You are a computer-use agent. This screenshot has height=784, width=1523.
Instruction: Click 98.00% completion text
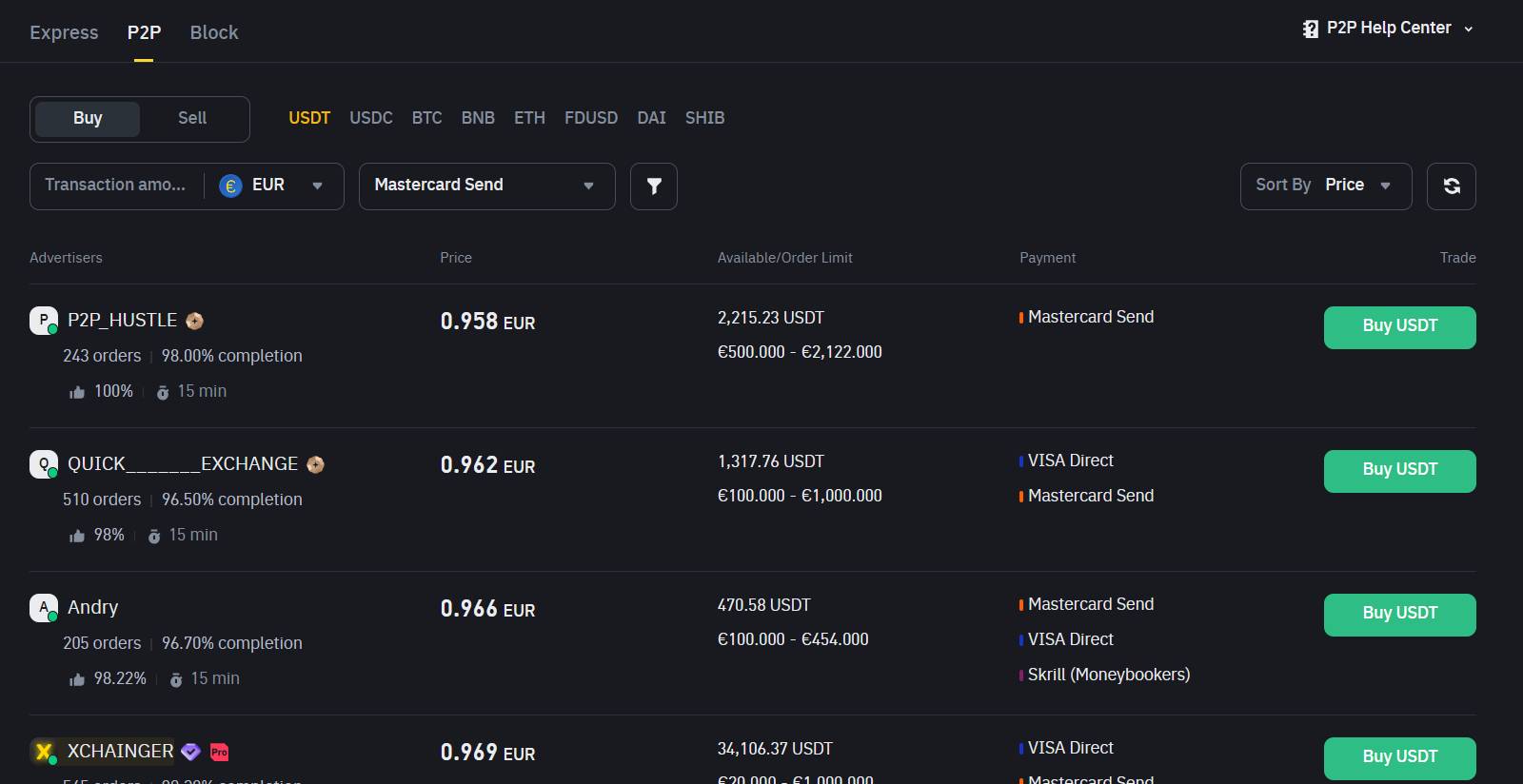point(232,356)
